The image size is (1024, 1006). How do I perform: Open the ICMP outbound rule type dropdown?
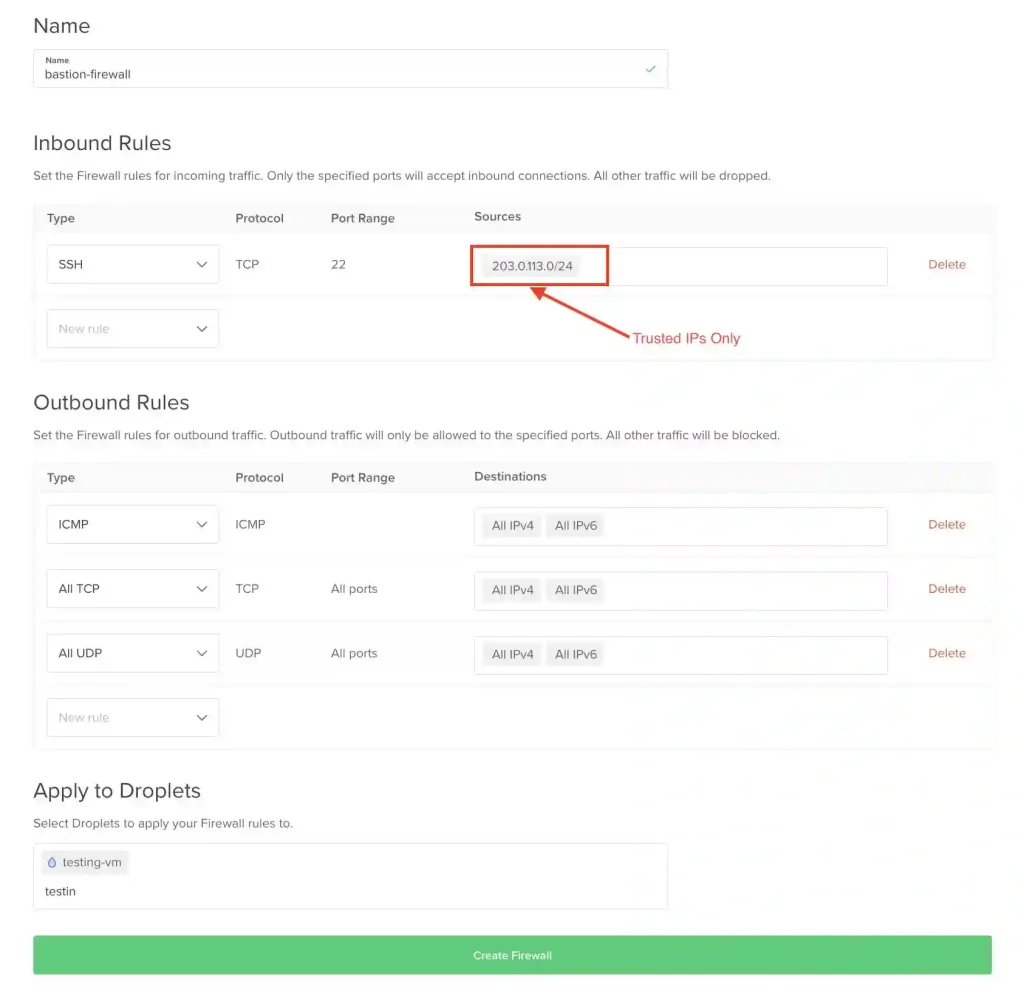tap(133, 525)
